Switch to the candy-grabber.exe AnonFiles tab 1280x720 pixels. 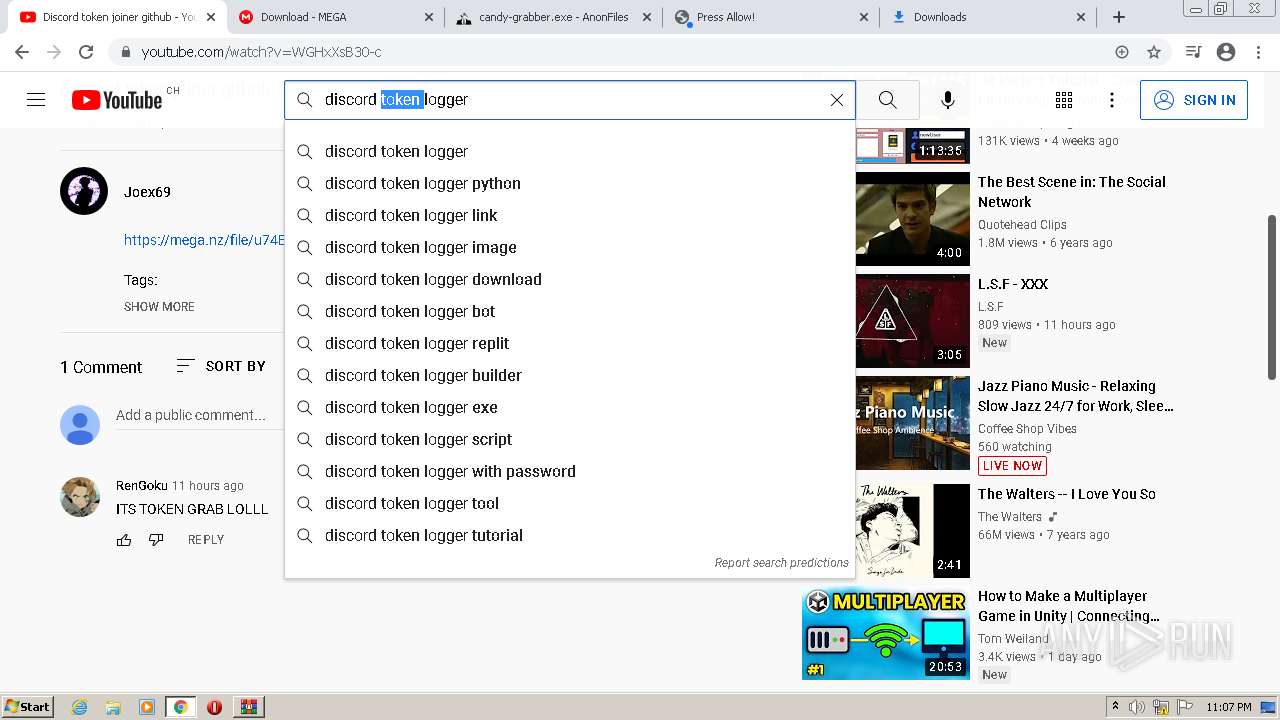554,17
